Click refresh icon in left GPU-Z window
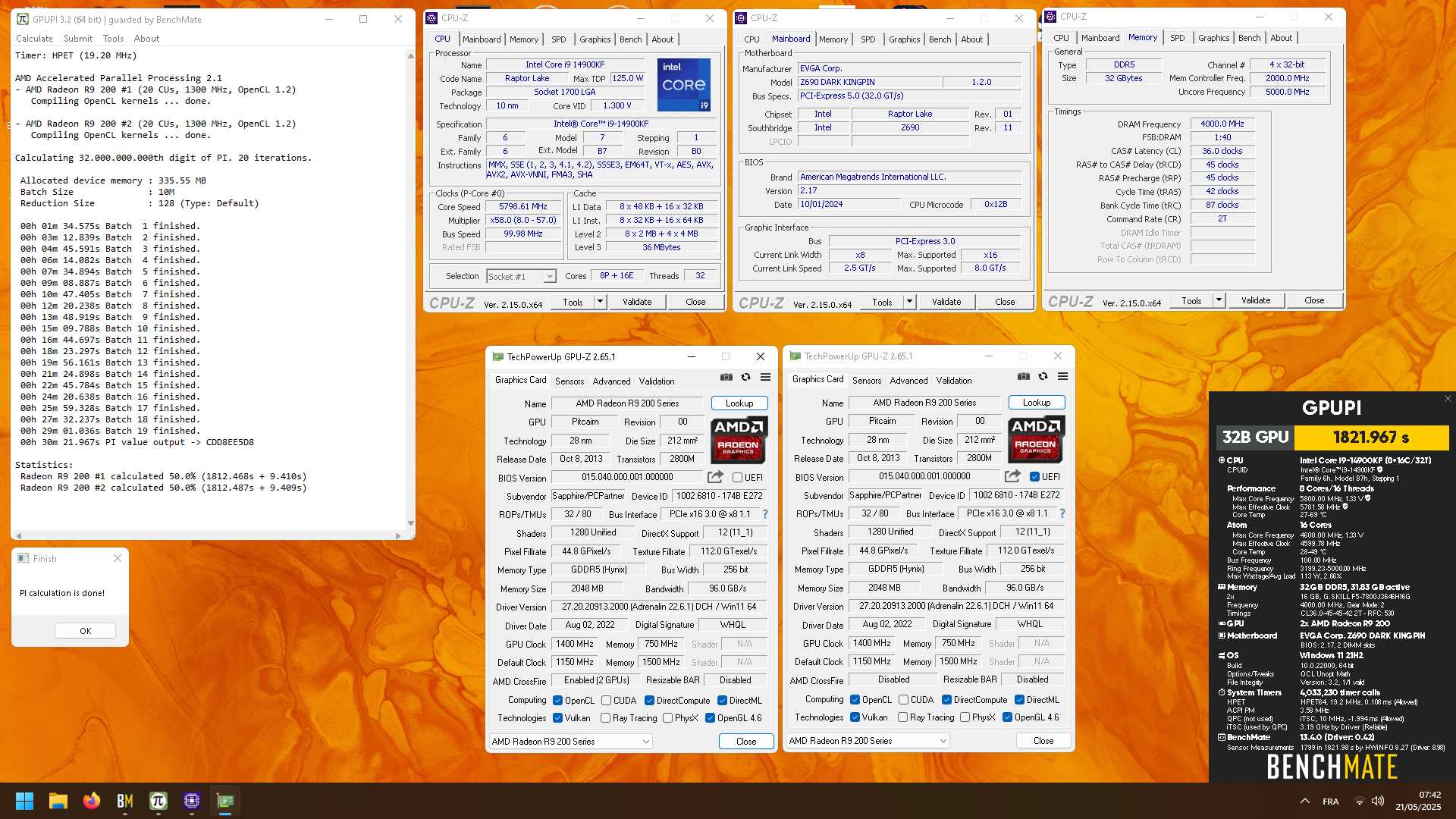 tap(745, 377)
